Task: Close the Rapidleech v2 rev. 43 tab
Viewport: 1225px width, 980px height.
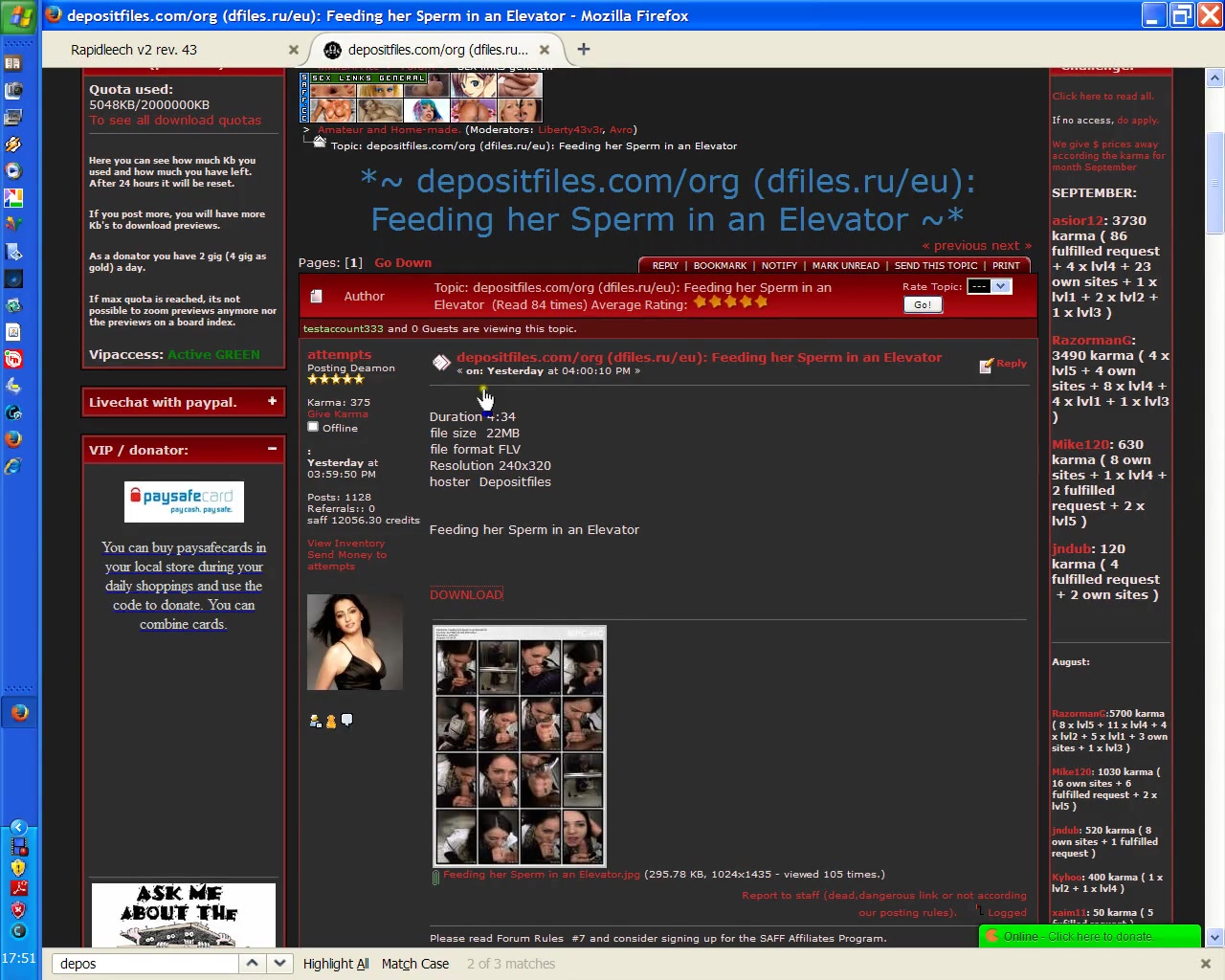Action: [x=294, y=50]
